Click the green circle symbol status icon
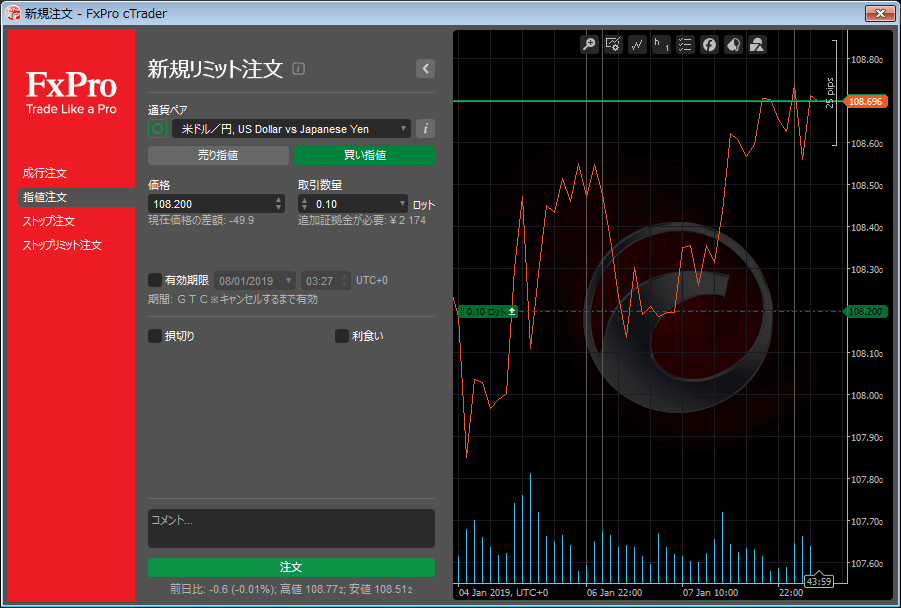The width and height of the screenshot is (901, 608). 157,129
